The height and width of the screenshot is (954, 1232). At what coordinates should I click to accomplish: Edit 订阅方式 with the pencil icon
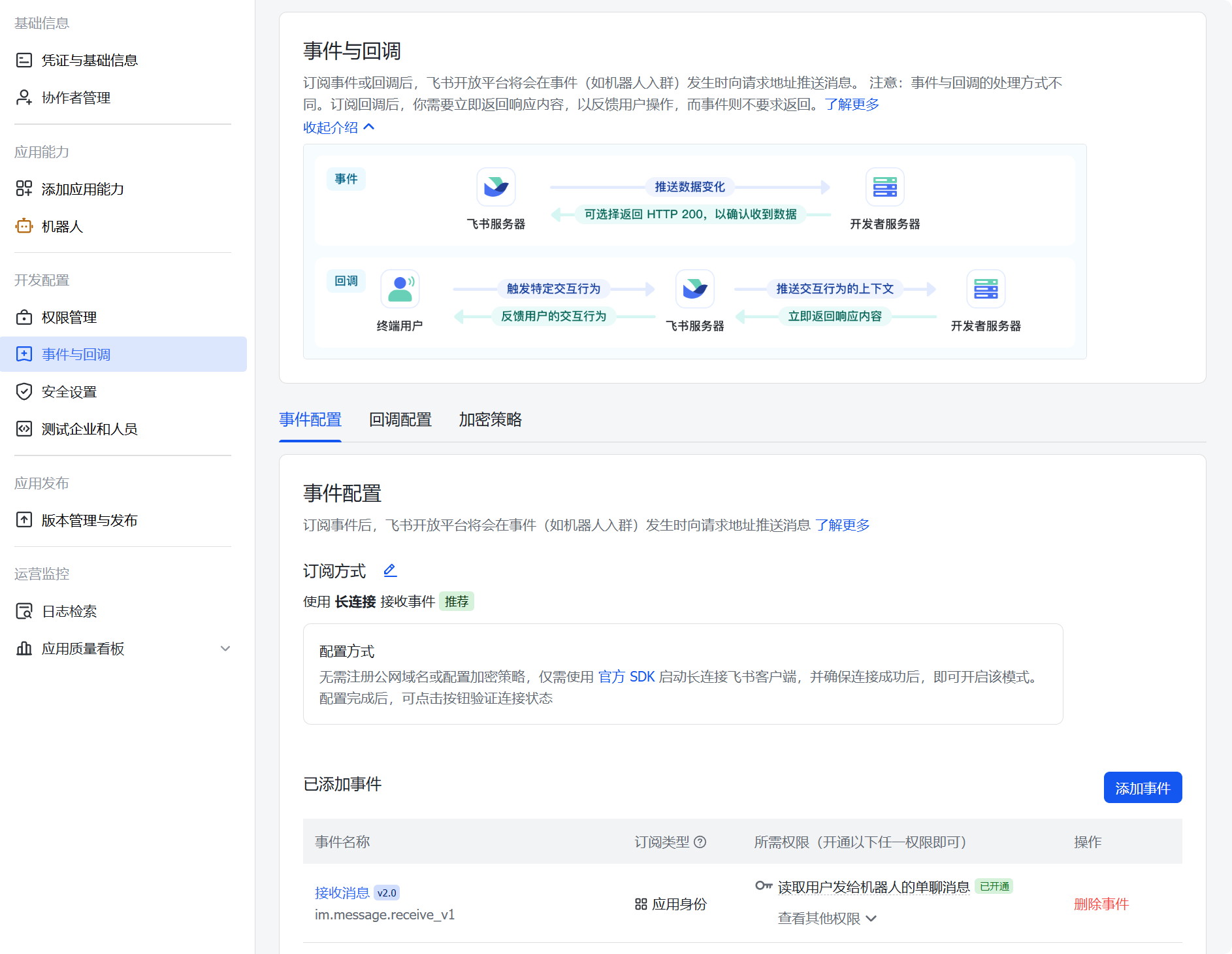click(390, 570)
